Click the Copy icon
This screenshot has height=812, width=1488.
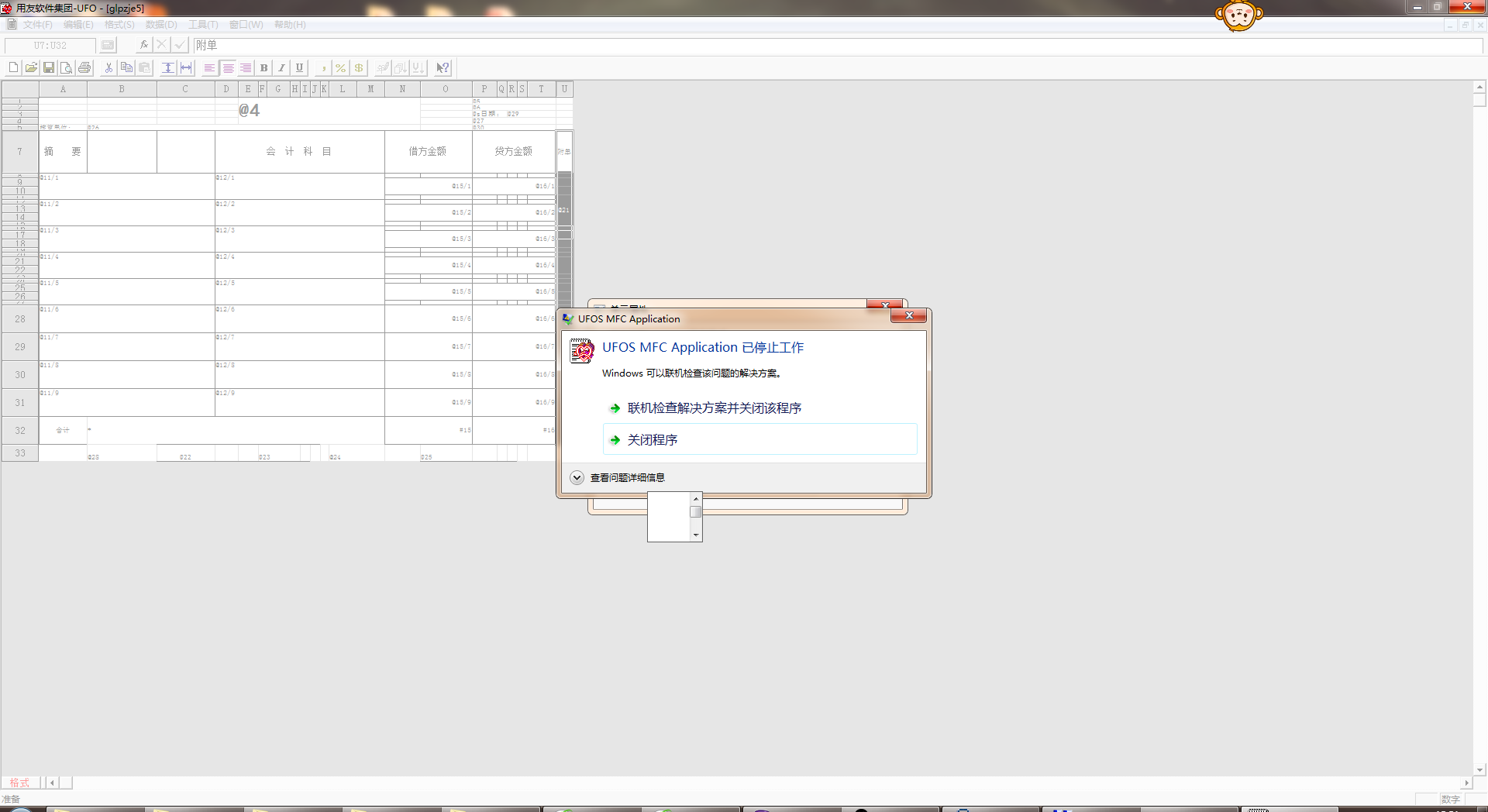(126, 68)
